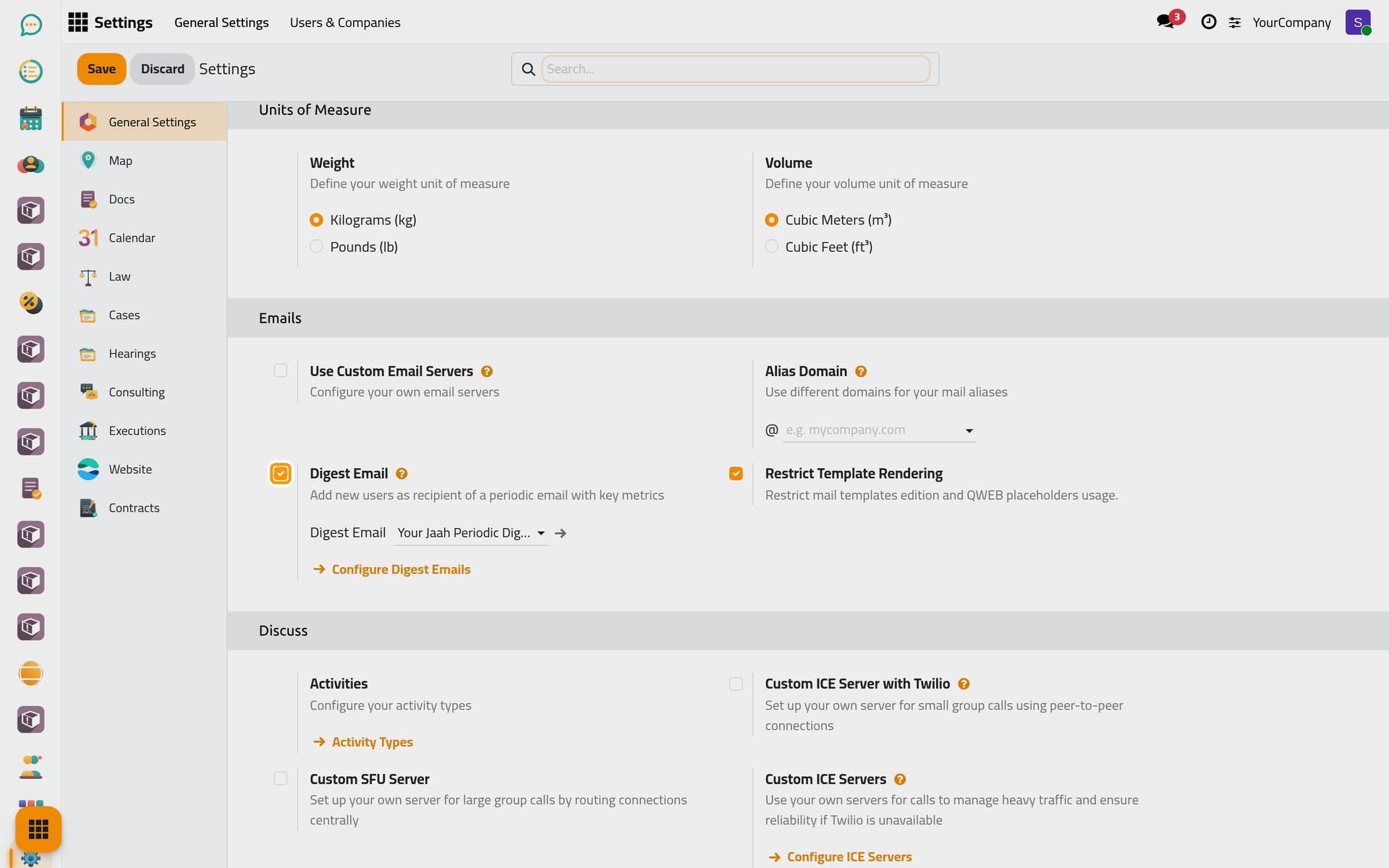This screenshot has width=1389, height=868.
Task: Select Pounds (lb) weight unit
Action: 316,247
